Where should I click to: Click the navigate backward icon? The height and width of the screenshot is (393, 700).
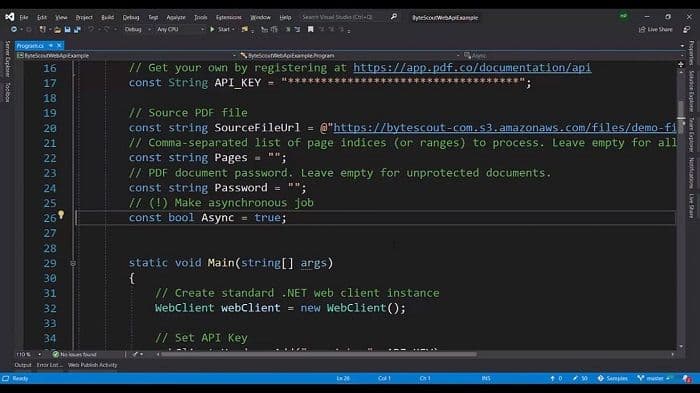14,29
